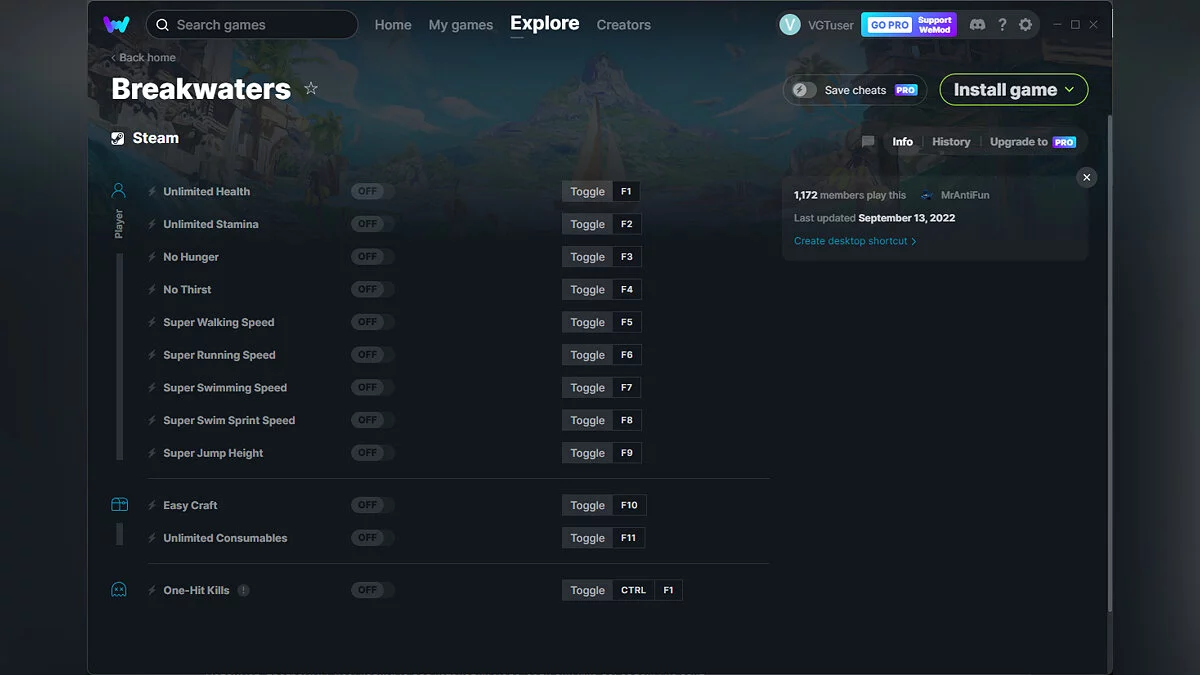
Task: Go to the Home tab
Action: [x=393, y=25]
